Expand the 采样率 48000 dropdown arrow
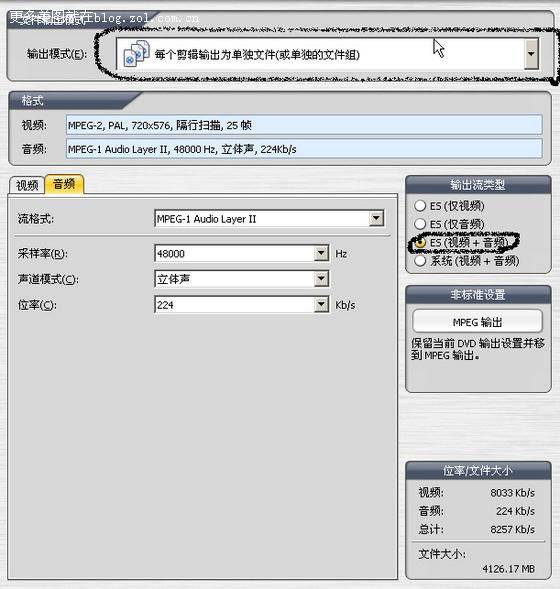Screen dimensions: 560x589 coord(321,253)
